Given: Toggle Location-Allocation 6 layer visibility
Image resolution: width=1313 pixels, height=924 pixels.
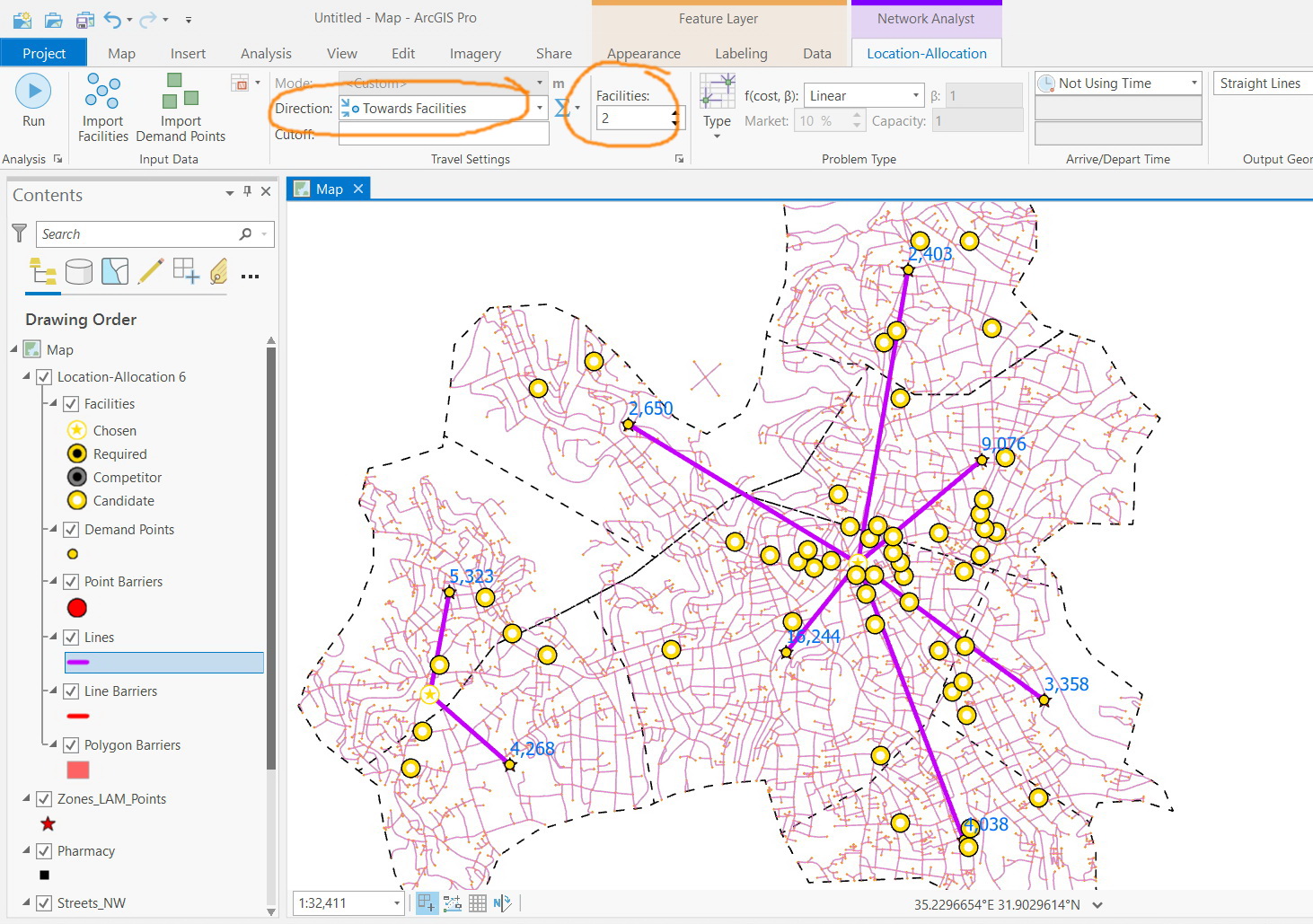Looking at the screenshot, I should (x=44, y=377).
